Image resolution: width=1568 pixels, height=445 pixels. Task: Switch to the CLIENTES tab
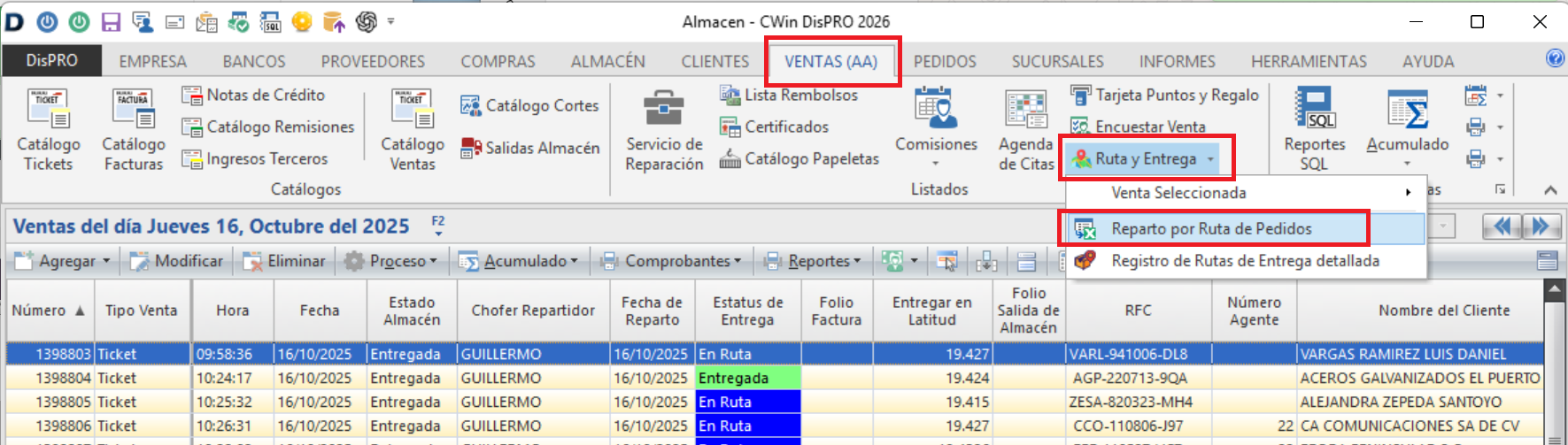(x=714, y=61)
